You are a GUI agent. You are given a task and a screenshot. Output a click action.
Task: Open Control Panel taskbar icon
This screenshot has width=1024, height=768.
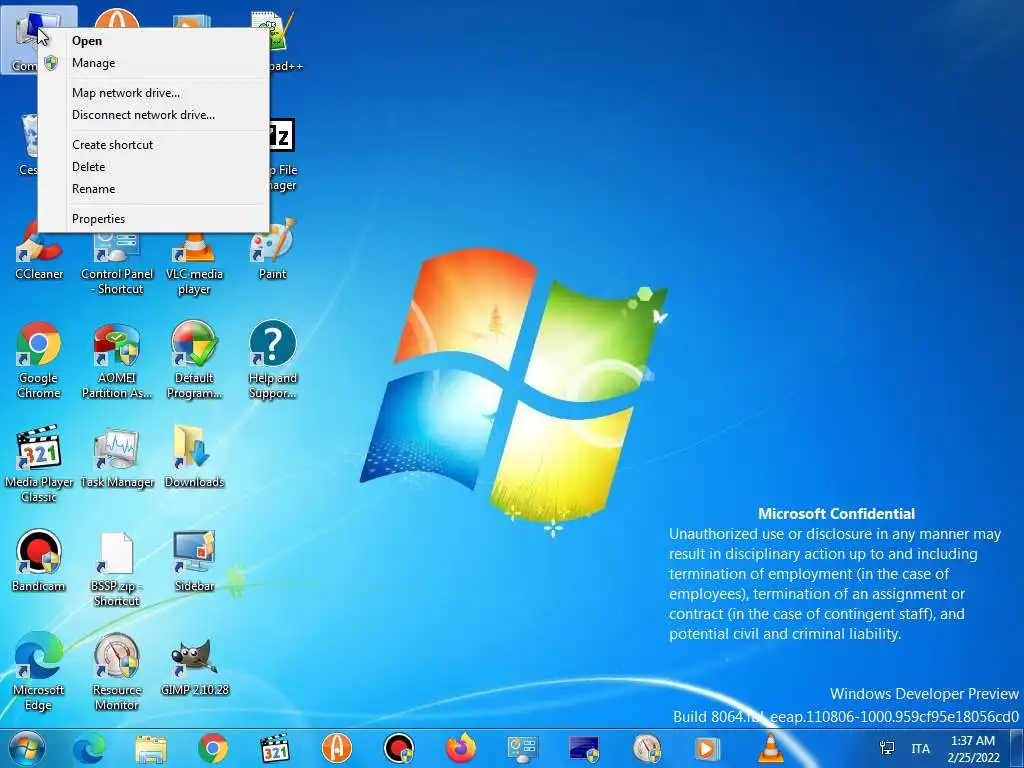[x=522, y=748]
